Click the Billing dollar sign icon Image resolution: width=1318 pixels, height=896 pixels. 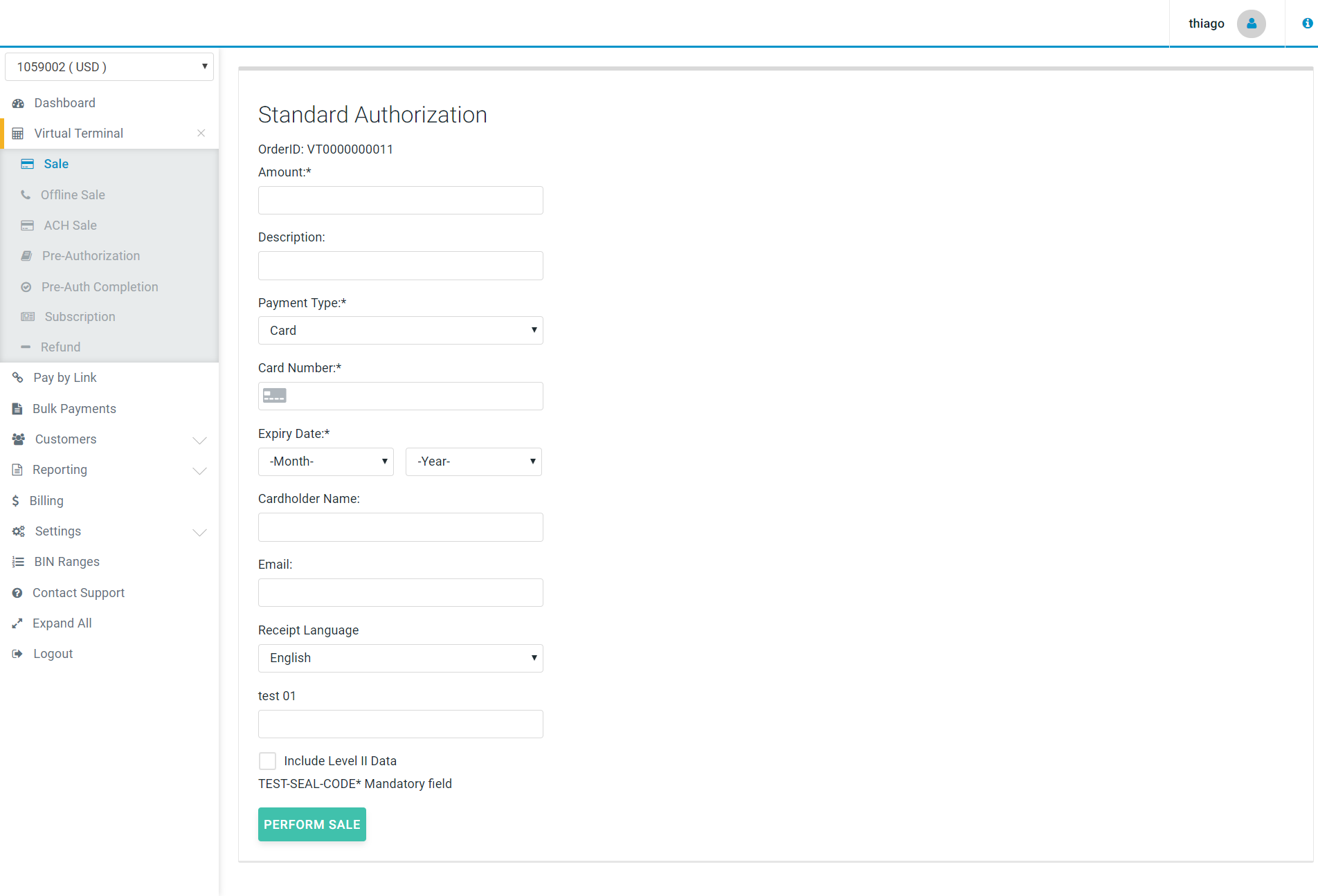(15, 501)
